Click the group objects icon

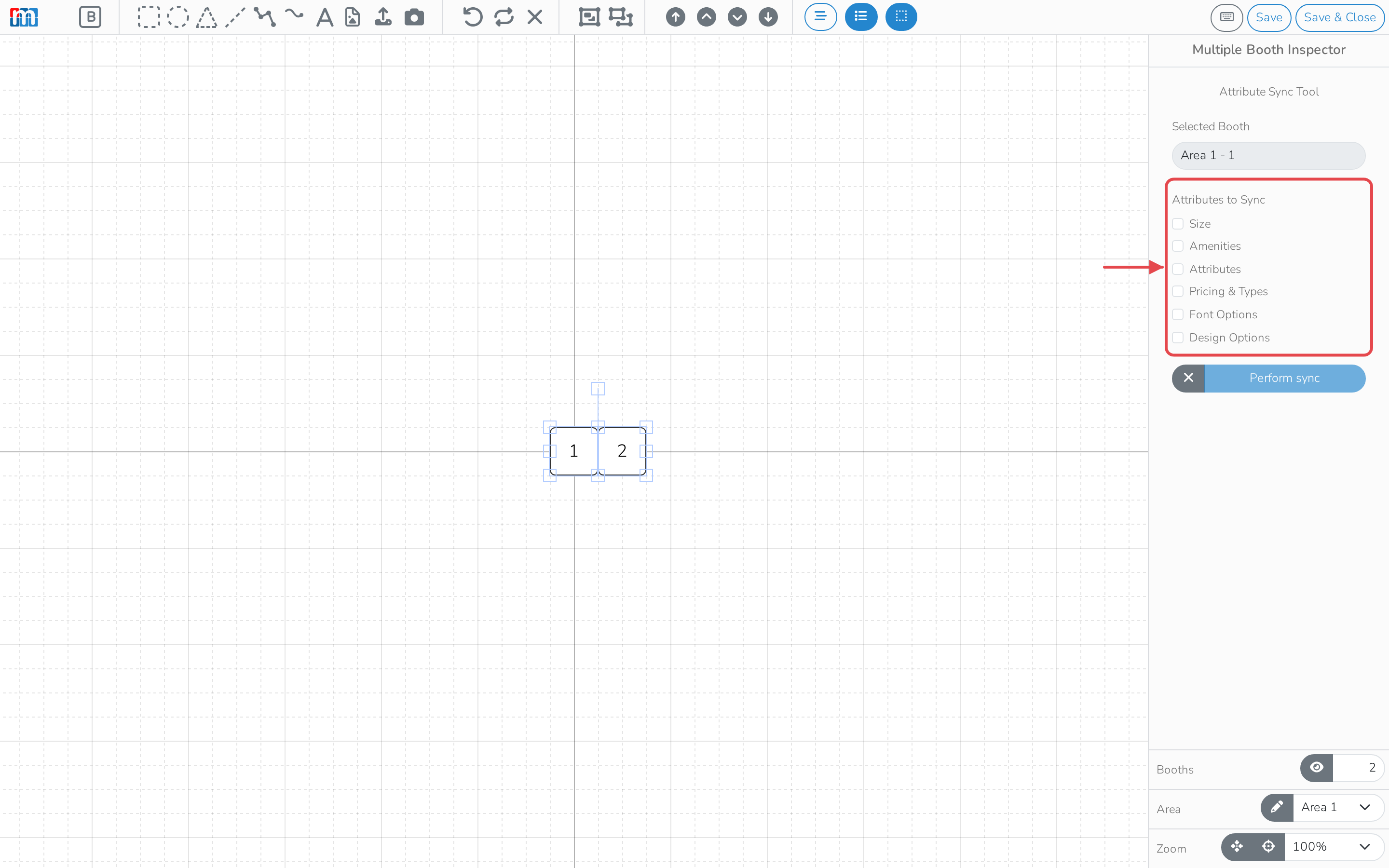(x=589, y=17)
